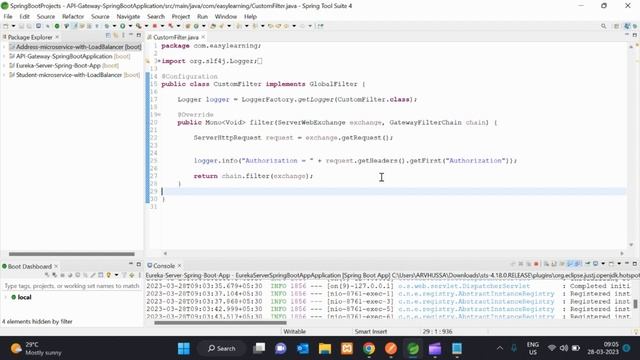Select the local node in Boot Dashboard
640x360 pixels.
click(21, 297)
